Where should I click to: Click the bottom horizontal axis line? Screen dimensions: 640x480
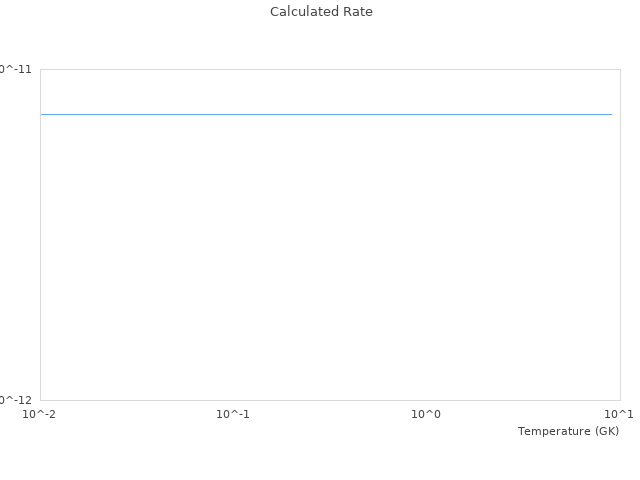click(330, 400)
